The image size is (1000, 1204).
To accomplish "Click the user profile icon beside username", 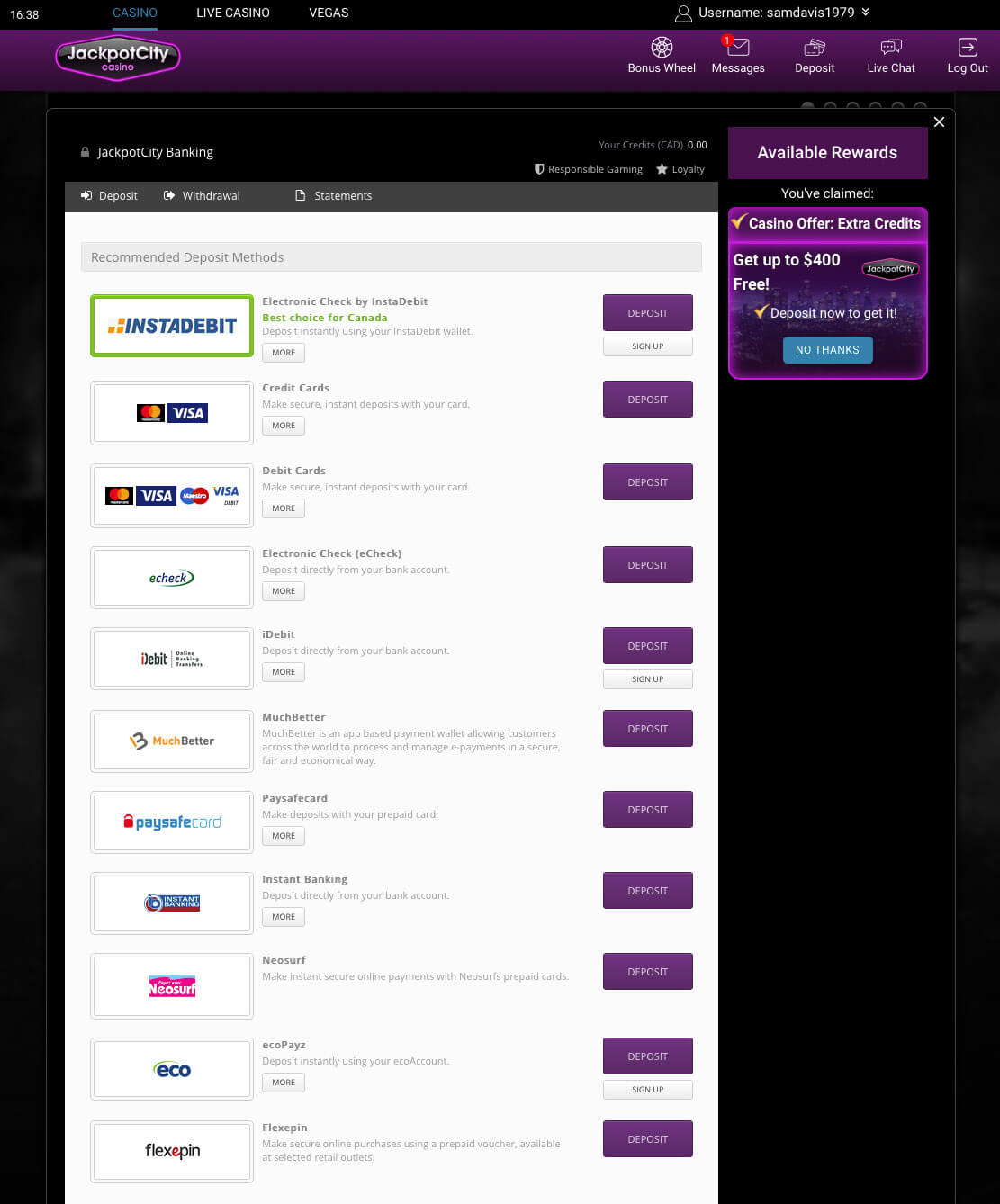I will 683,13.
